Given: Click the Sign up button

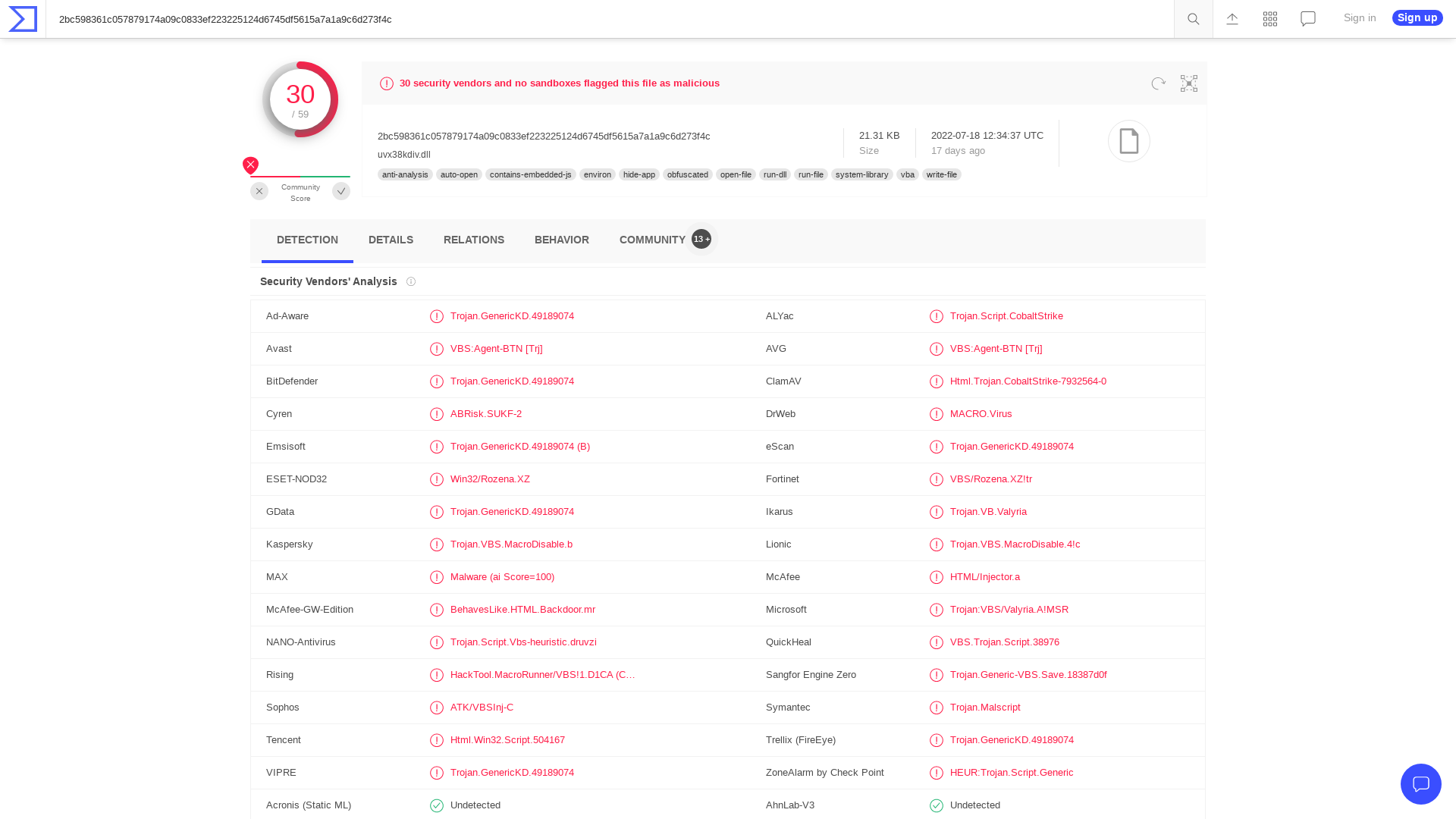Looking at the screenshot, I should pos(1417,17).
